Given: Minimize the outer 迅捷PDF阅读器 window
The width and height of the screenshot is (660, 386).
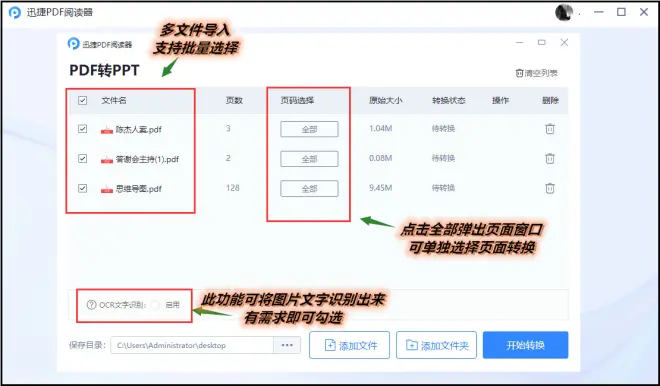Looking at the screenshot, I should [x=599, y=12].
